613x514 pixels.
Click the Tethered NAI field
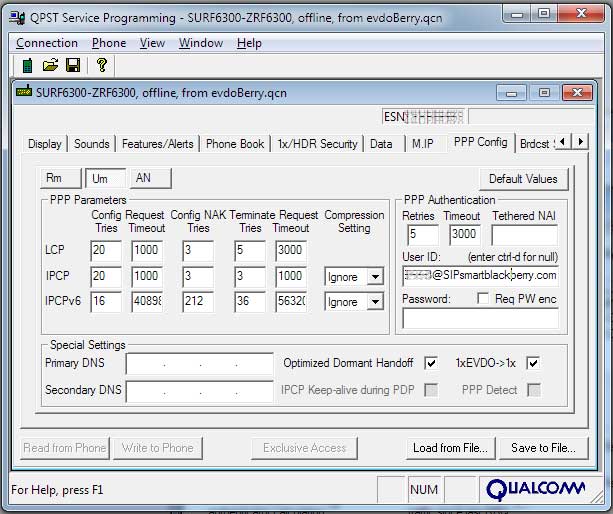click(525, 235)
